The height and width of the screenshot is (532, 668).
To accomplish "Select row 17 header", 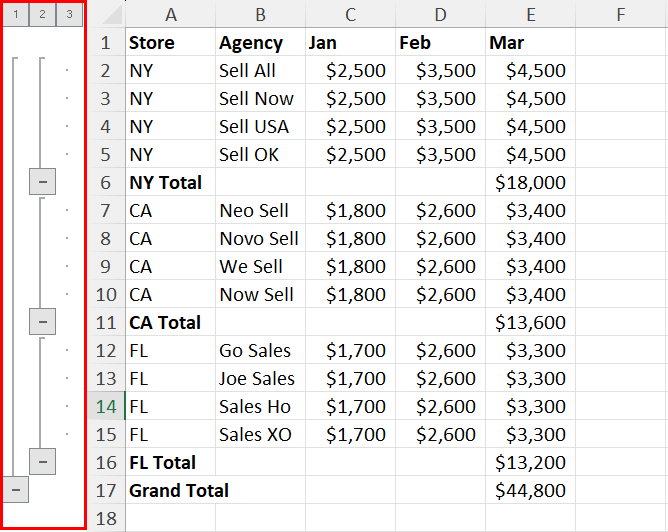I will point(107,490).
